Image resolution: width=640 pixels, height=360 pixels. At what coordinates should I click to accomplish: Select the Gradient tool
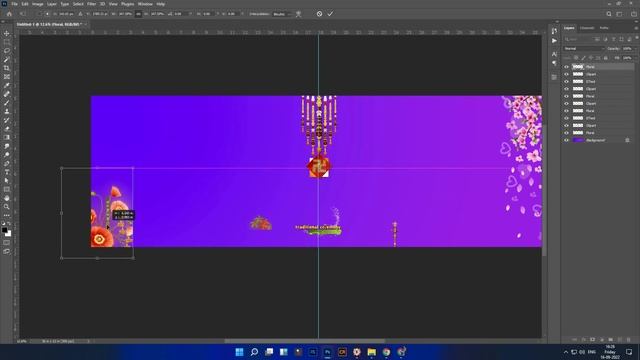[7, 137]
